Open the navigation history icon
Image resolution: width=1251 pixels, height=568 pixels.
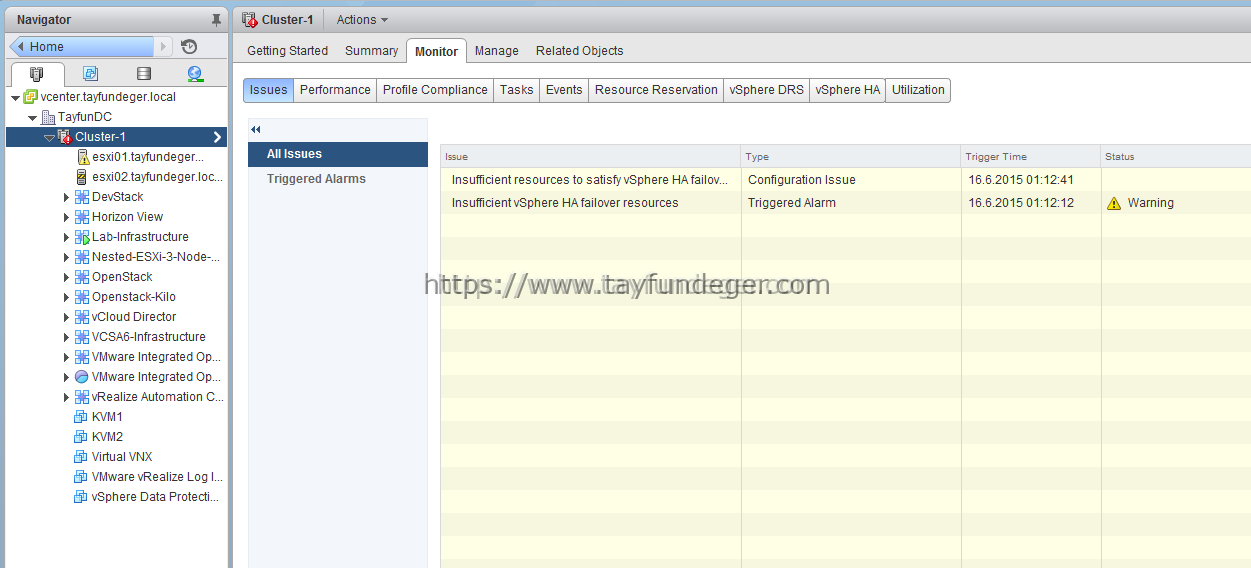(x=189, y=47)
